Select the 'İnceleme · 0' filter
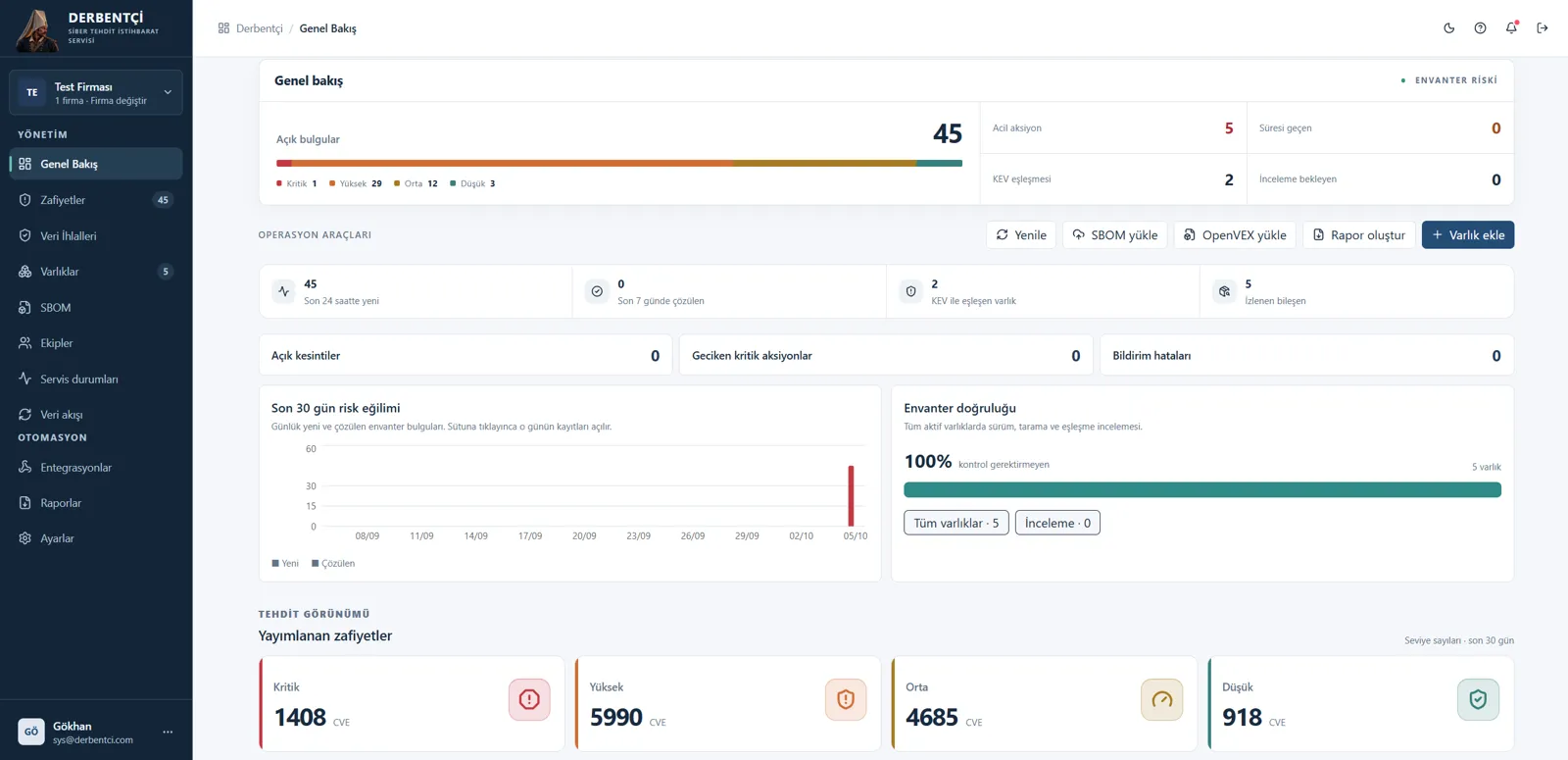1568x760 pixels. tap(1057, 523)
